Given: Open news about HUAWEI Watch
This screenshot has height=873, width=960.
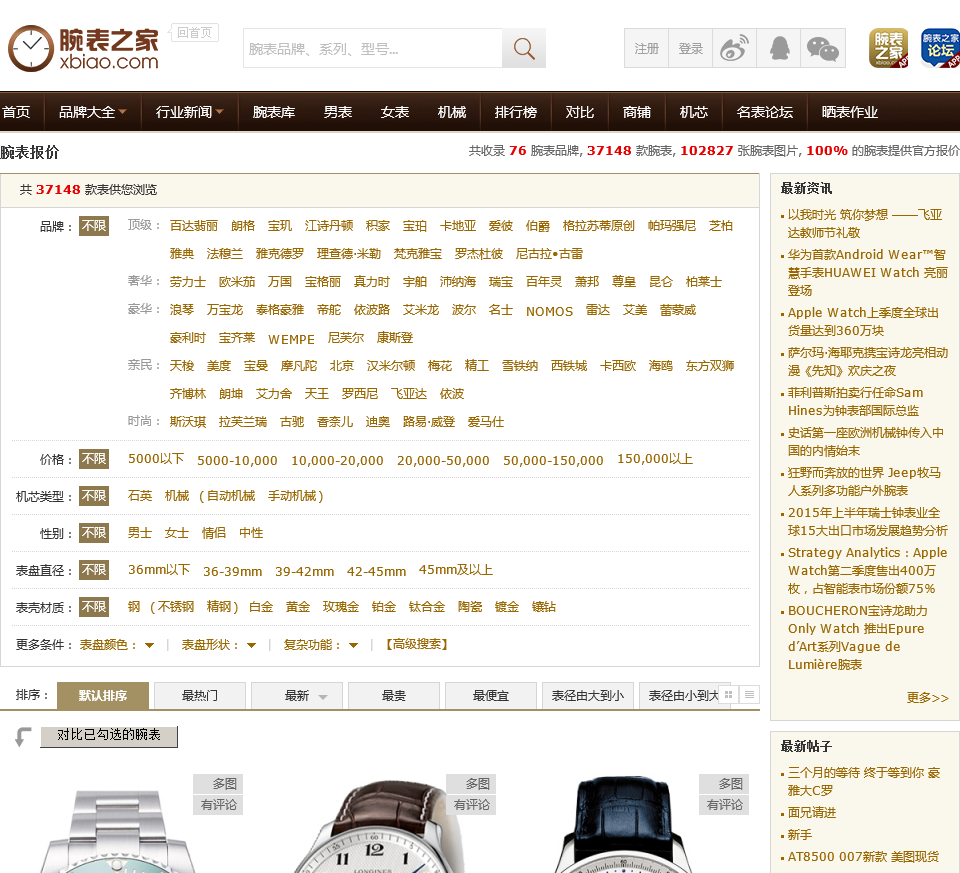Looking at the screenshot, I should click(867, 272).
